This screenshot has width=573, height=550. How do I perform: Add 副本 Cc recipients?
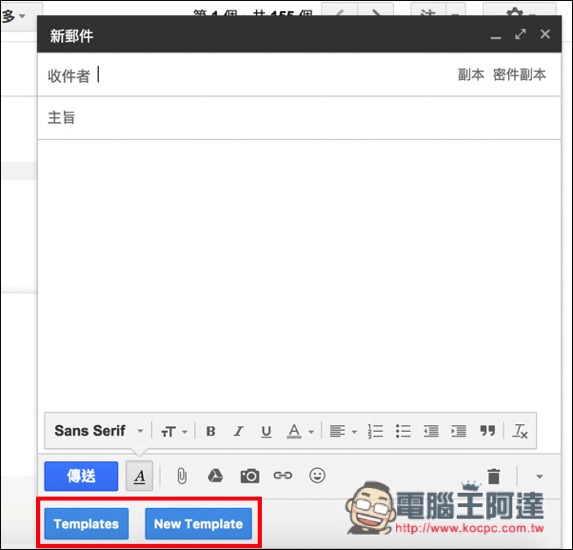tap(471, 75)
